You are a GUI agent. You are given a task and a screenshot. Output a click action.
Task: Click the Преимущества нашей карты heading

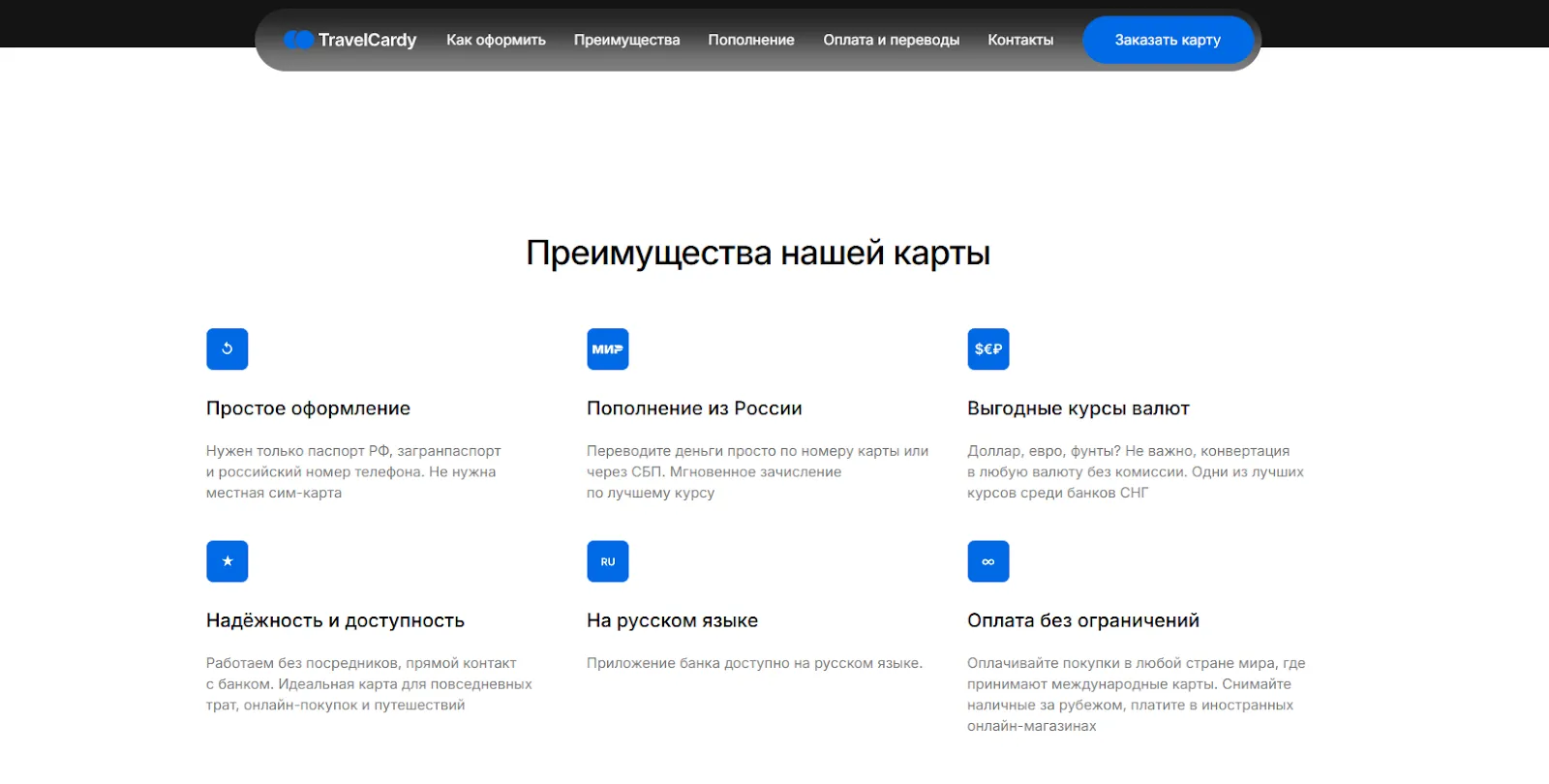[x=758, y=253]
